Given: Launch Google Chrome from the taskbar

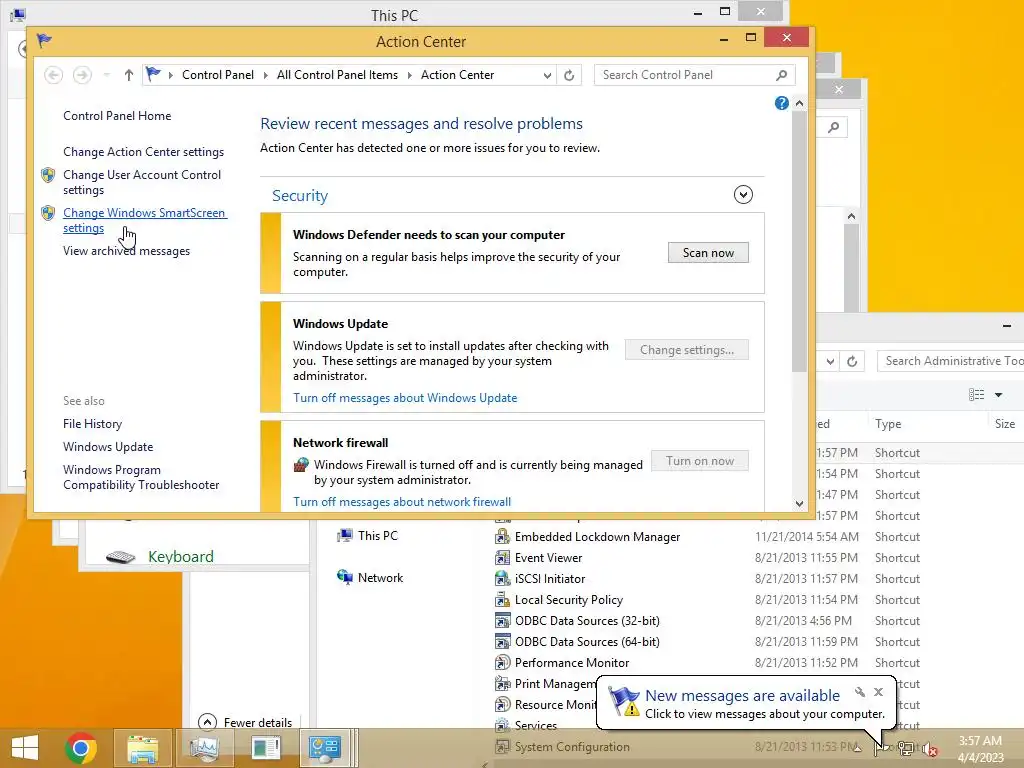Looking at the screenshot, I should [81, 748].
